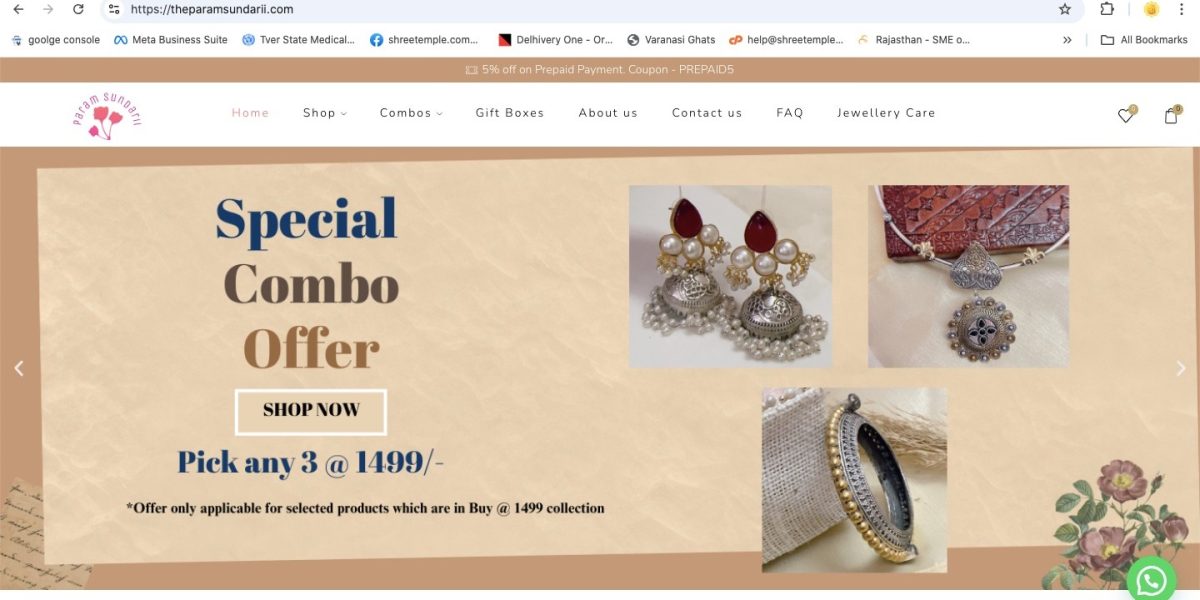Go back with browser back arrow
This screenshot has height=600, width=1200.
pos(18,9)
